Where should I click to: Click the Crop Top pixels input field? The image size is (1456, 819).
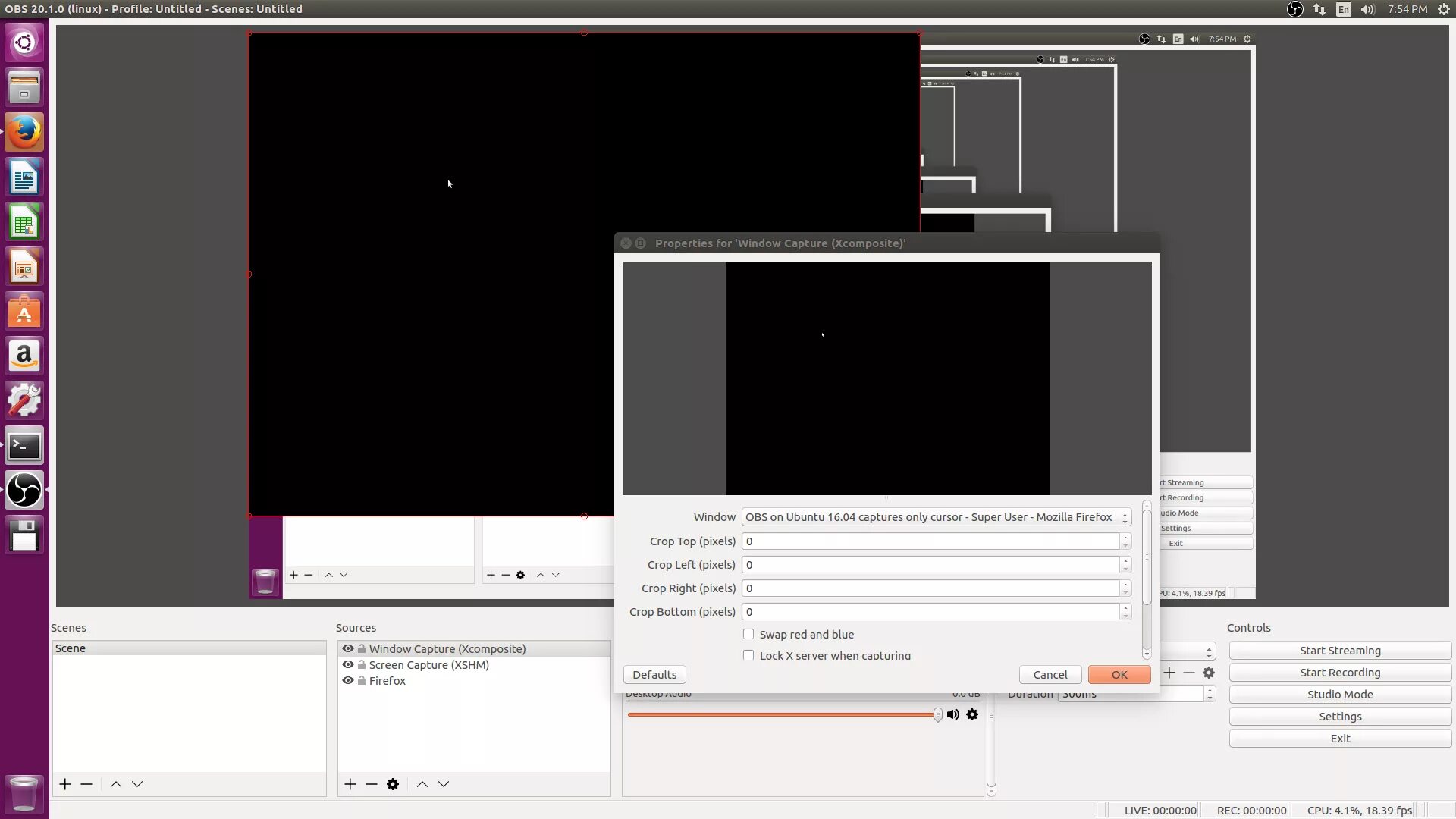(930, 540)
